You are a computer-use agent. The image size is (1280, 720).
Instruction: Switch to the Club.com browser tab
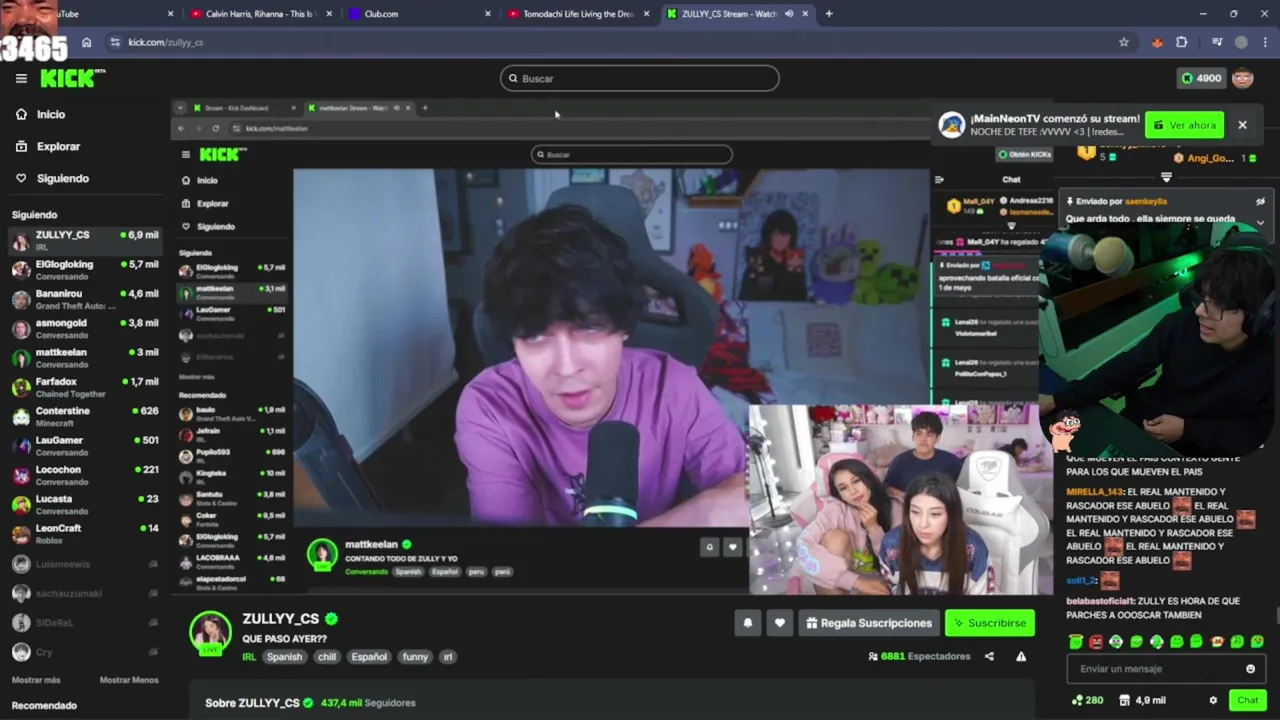420,14
